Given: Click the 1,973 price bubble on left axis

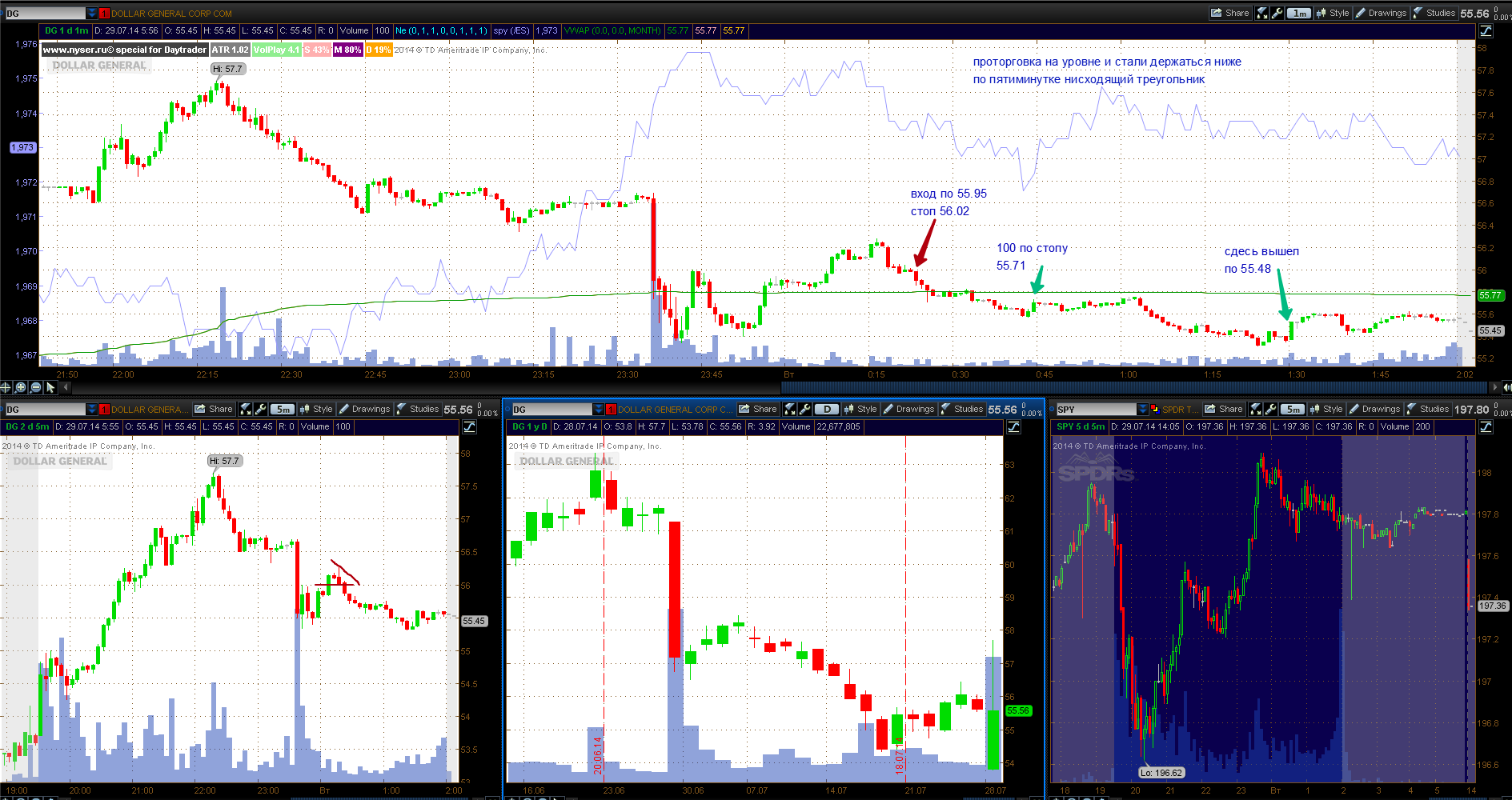Looking at the screenshot, I should click(22, 147).
